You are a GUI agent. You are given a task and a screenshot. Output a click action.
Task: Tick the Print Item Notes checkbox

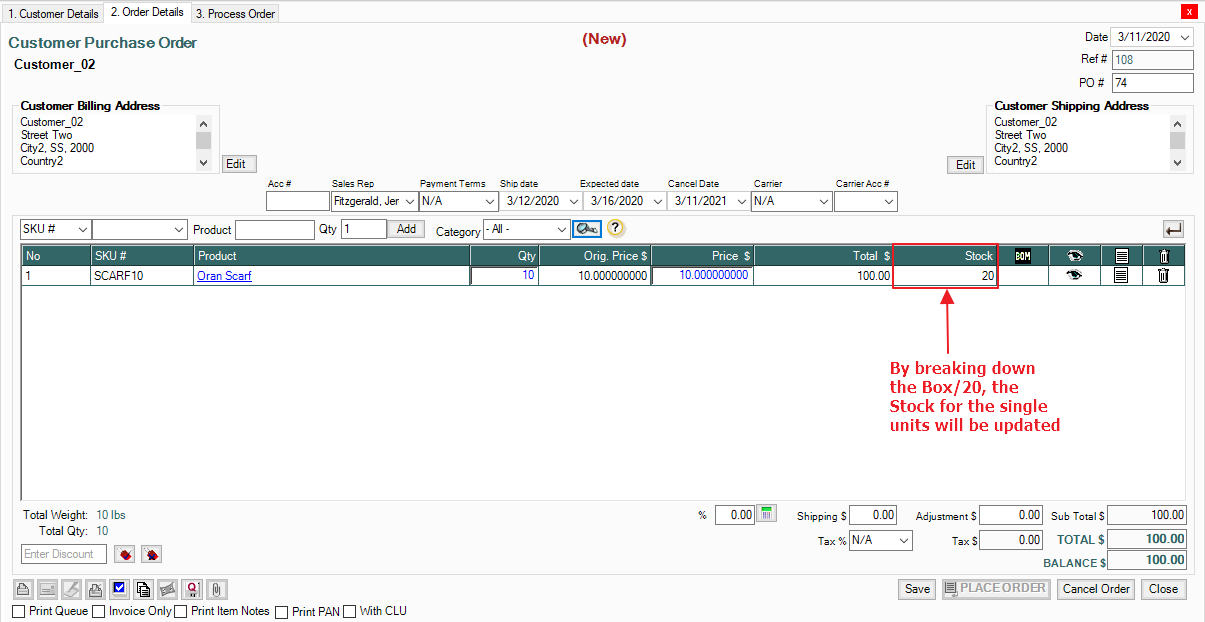[181, 611]
